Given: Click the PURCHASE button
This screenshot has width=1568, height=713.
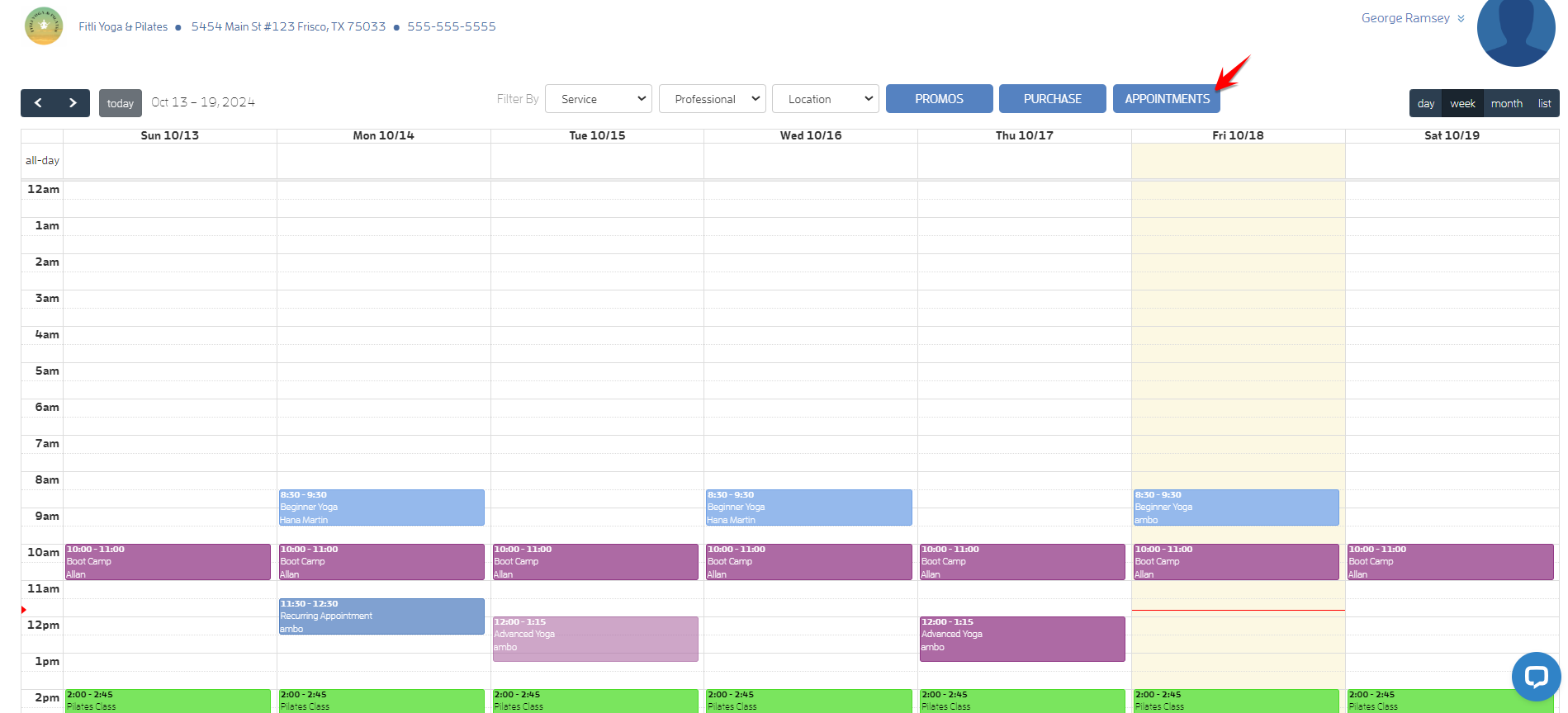Looking at the screenshot, I should 1053,99.
